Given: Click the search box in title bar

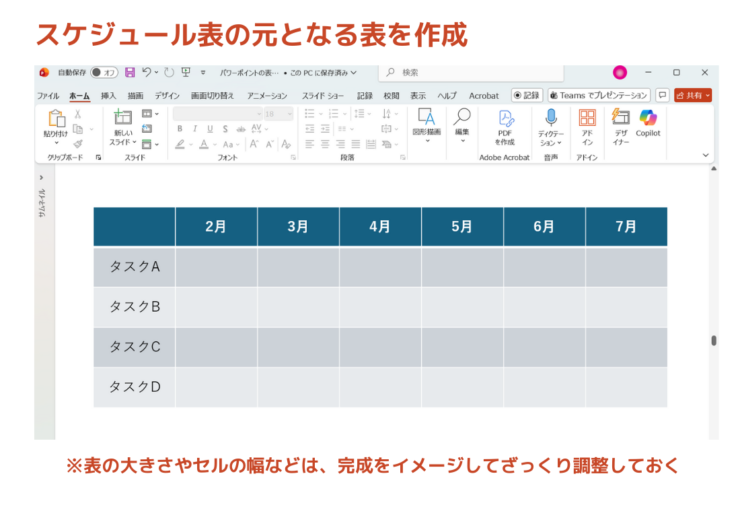Looking at the screenshot, I should tap(471, 72).
